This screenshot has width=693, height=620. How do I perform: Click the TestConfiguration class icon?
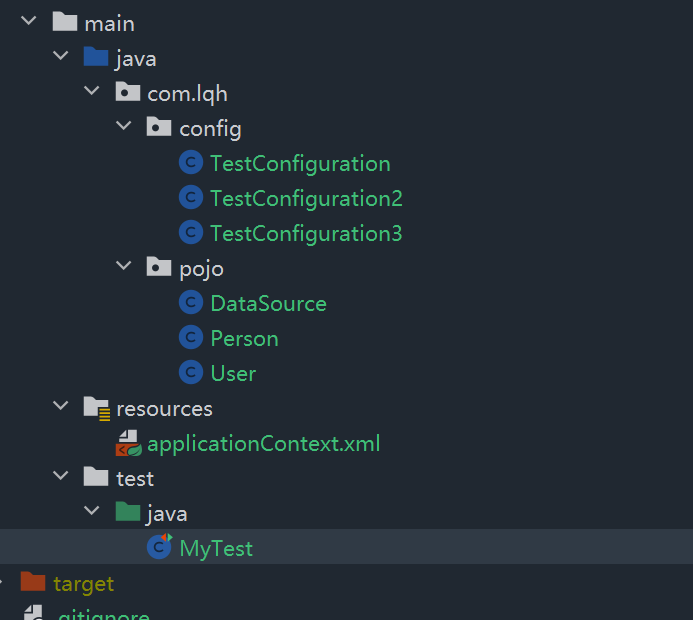tap(191, 163)
